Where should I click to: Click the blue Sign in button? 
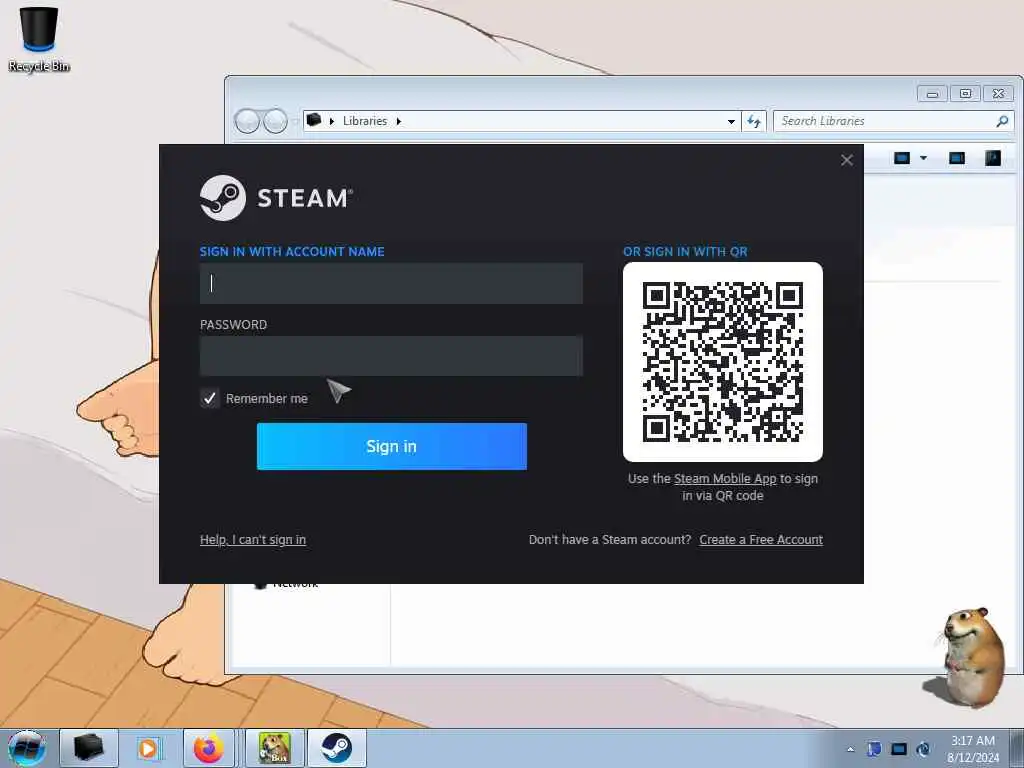(x=392, y=446)
